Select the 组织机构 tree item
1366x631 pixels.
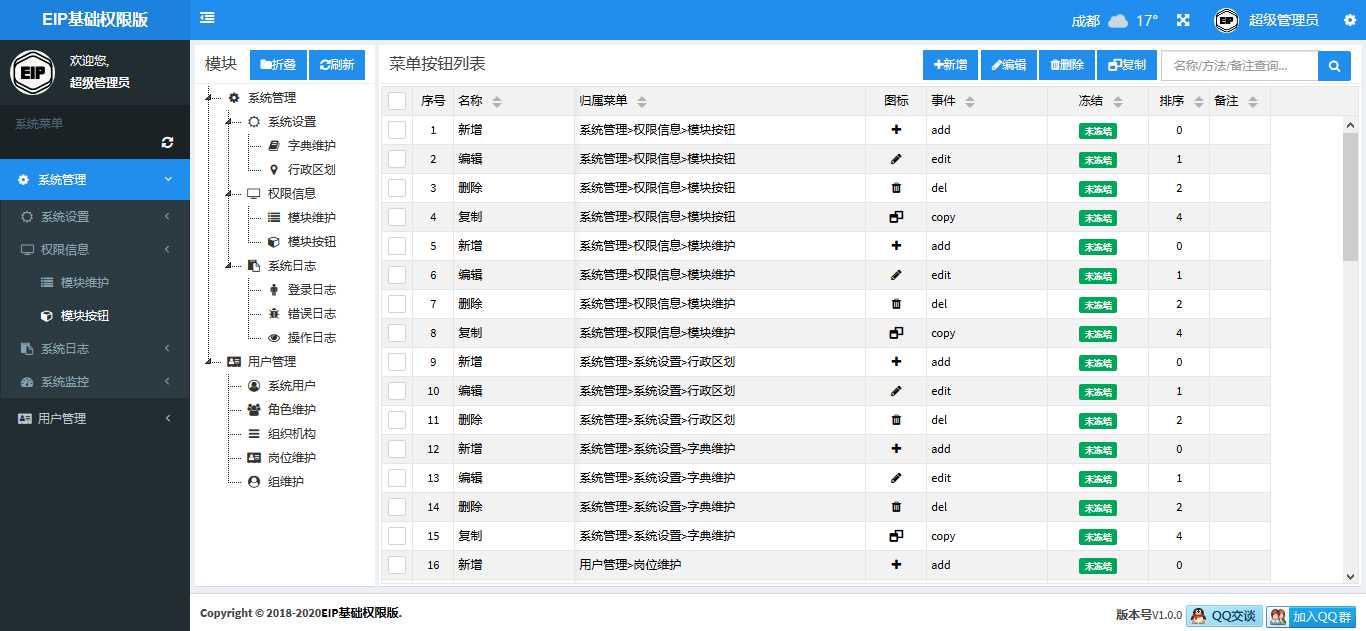[291, 434]
